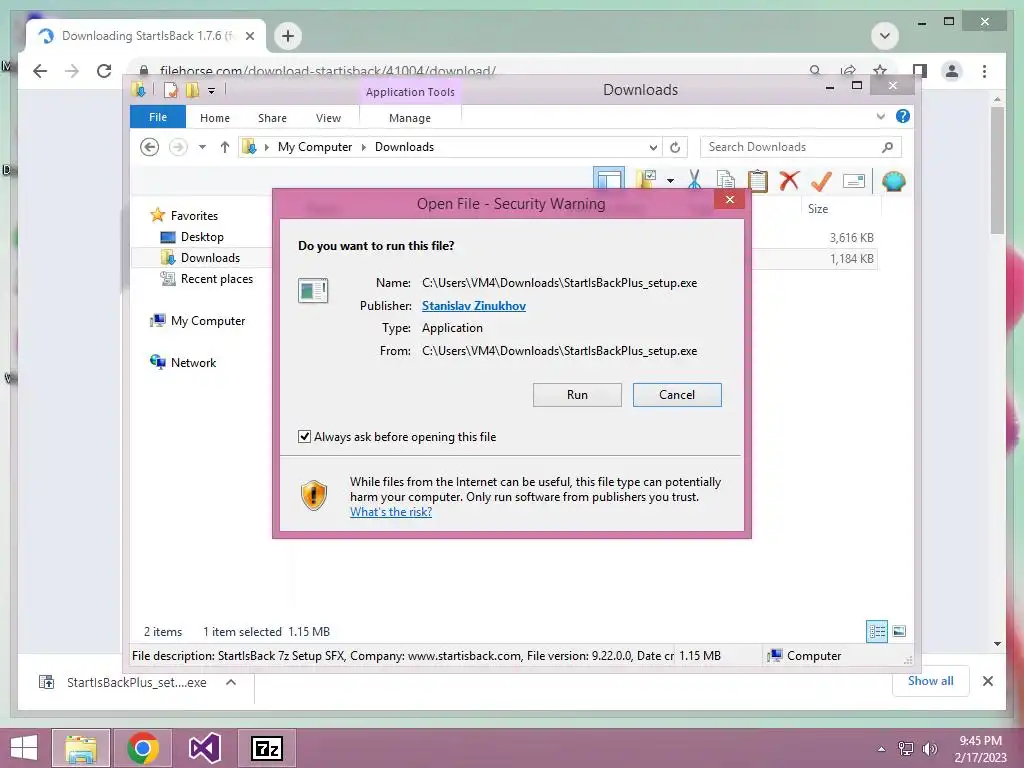Switch to details view icon in status bar
1024x768 pixels.
point(877,631)
